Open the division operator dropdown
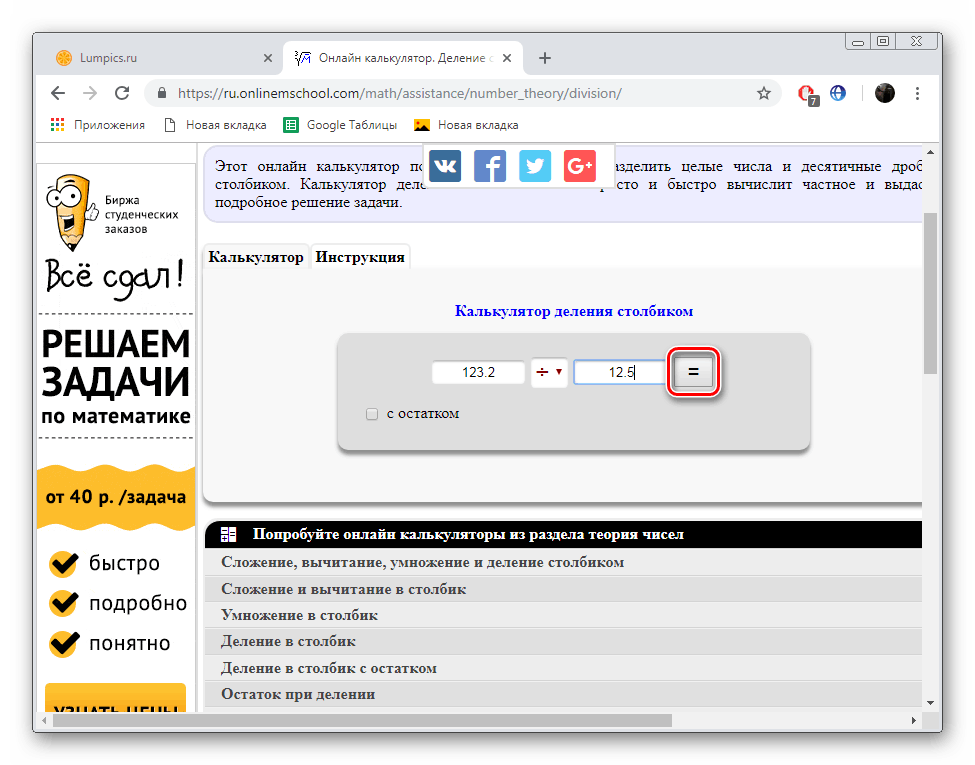Viewport: 975px width, 765px height. 549,373
